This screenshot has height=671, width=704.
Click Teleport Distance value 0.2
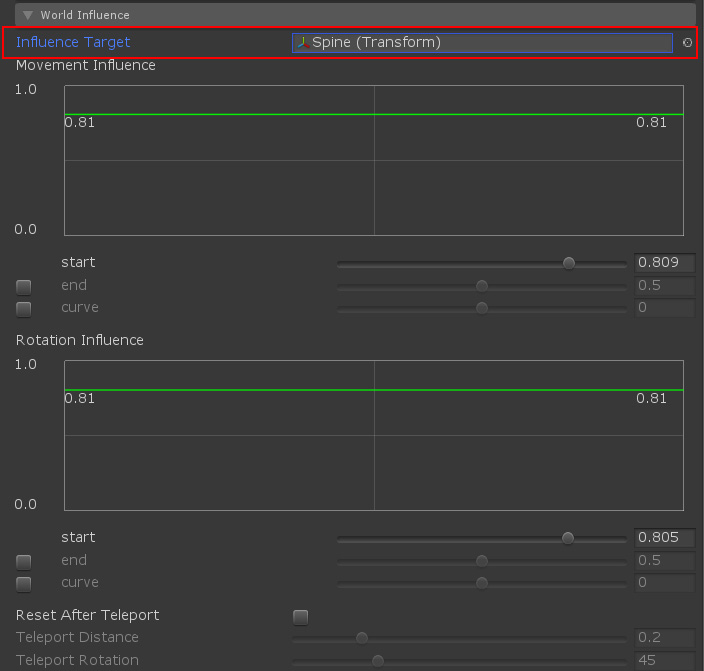pyautogui.click(x=664, y=637)
